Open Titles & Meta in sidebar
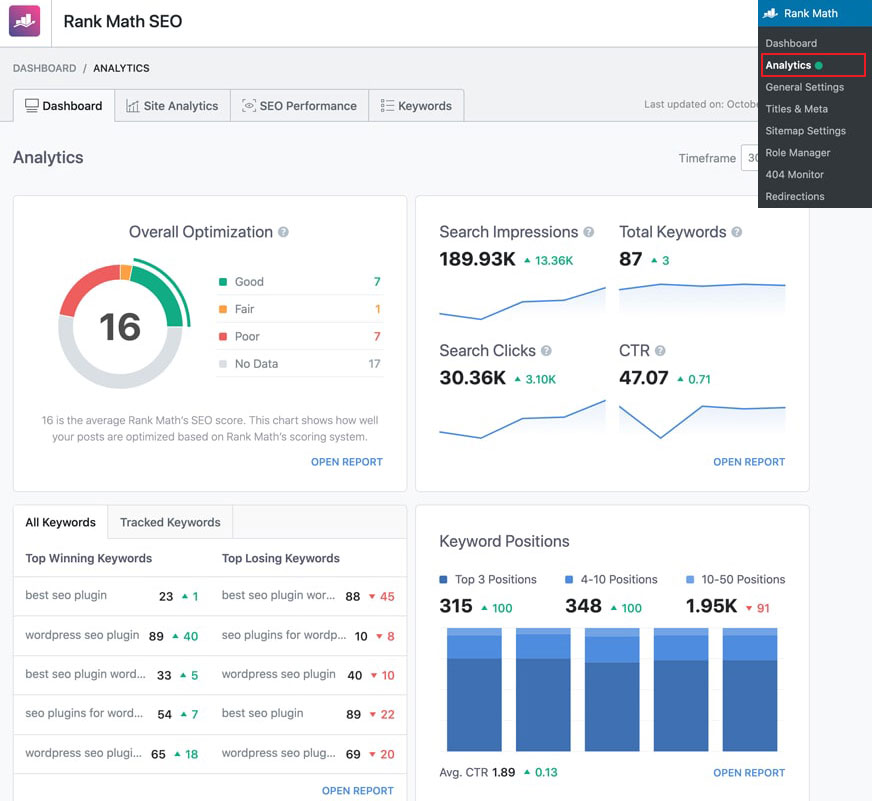 coord(796,109)
